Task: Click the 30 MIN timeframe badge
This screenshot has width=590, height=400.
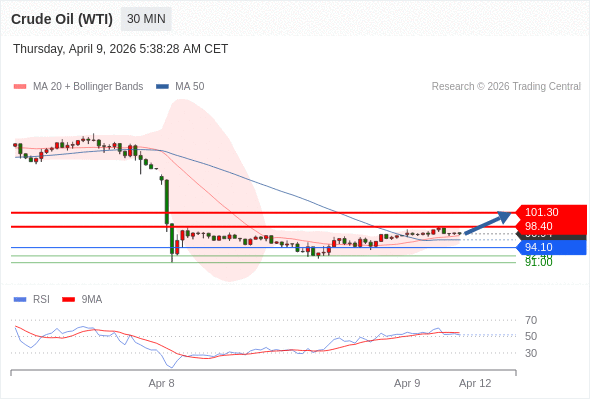Action: tap(146, 19)
